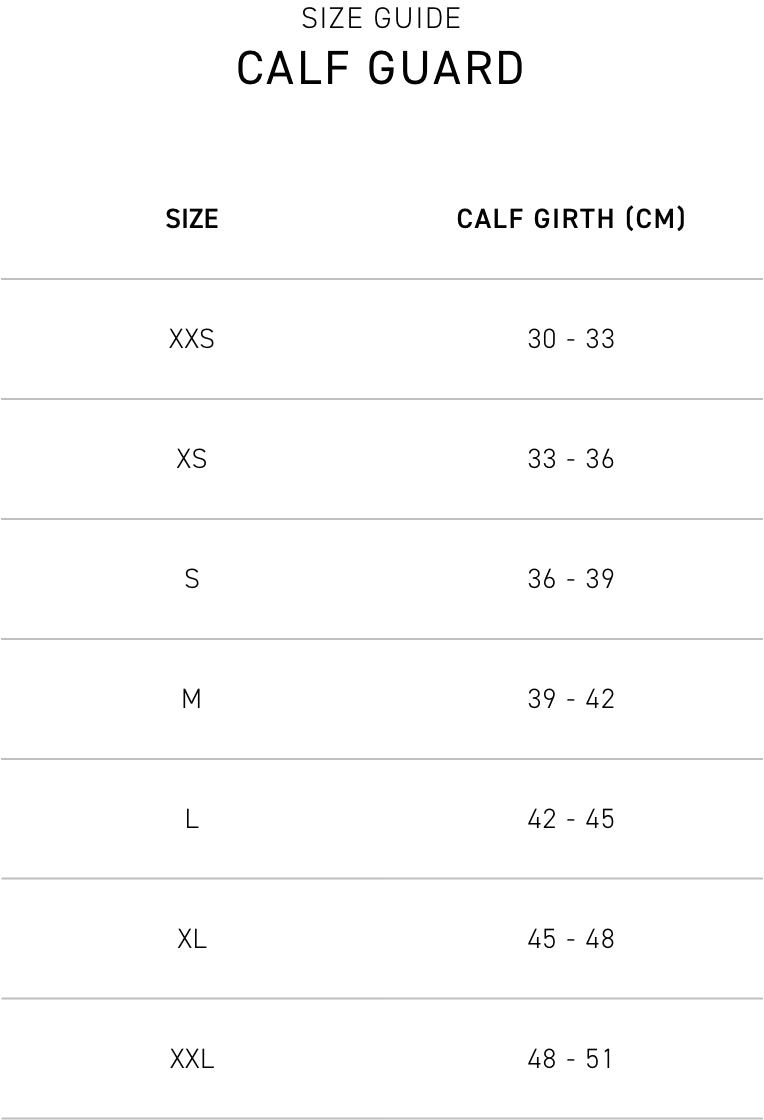Click the XS size label
This screenshot has width=764, height=1120.
pyautogui.click(x=192, y=459)
